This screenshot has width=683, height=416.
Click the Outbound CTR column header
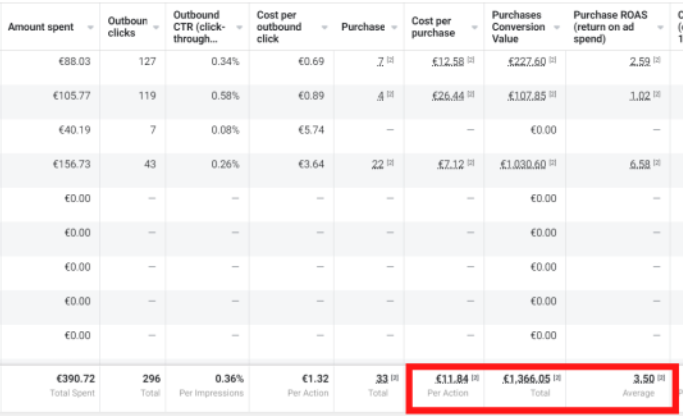(199, 27)
